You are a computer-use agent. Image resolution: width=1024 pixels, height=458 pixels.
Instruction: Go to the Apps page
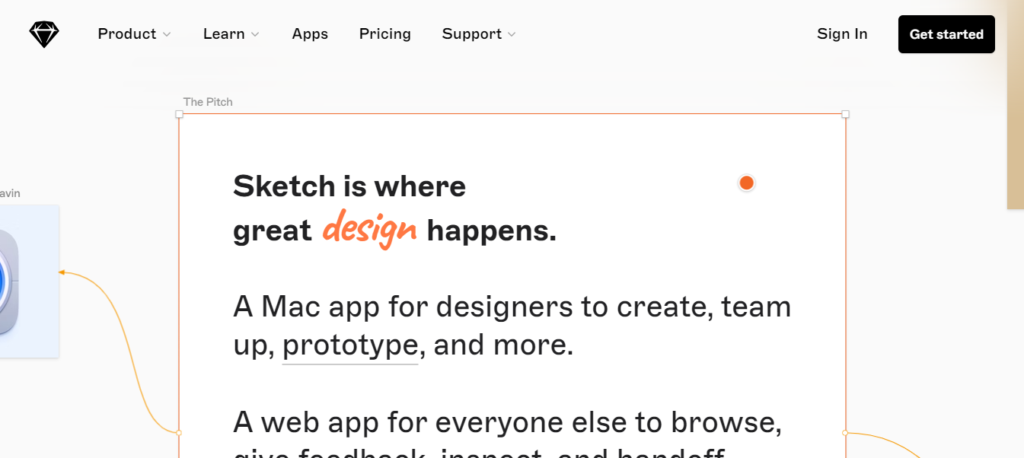pos(310,34)
